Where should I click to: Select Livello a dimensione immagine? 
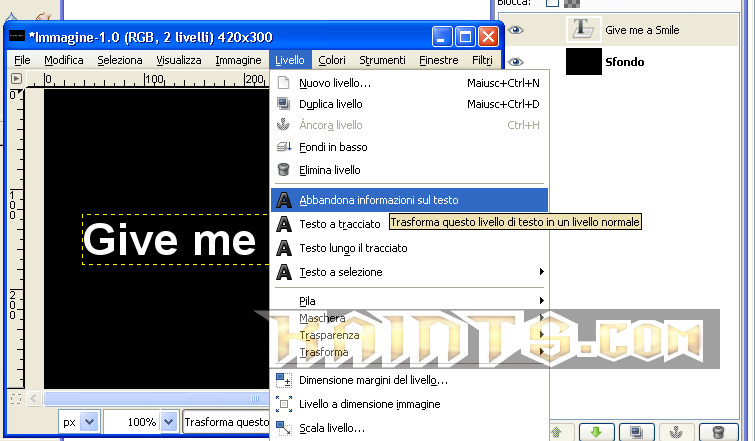pos(409,404)
